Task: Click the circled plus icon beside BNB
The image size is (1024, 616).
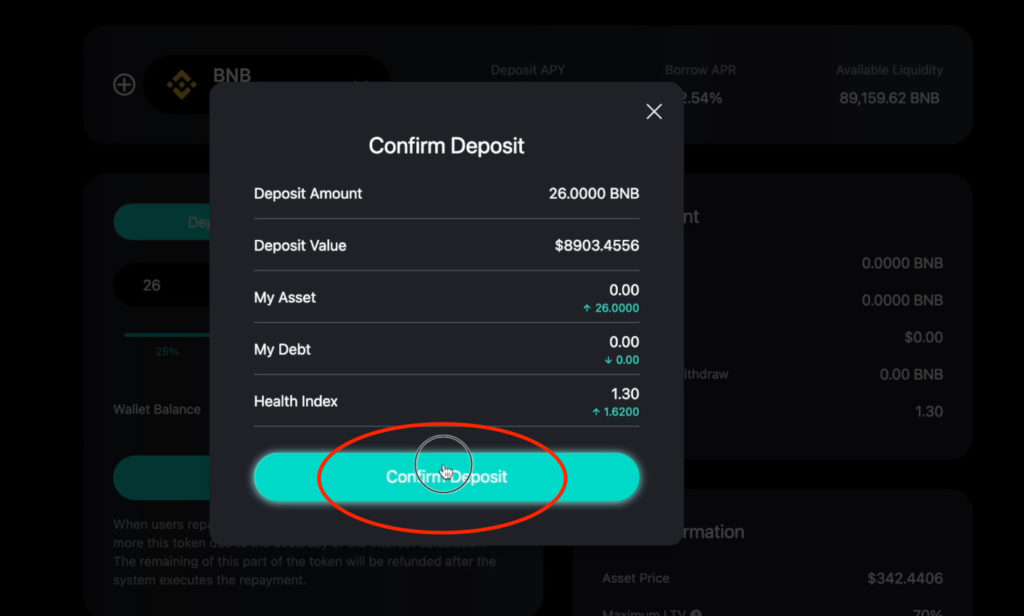Action: point(124,85)
